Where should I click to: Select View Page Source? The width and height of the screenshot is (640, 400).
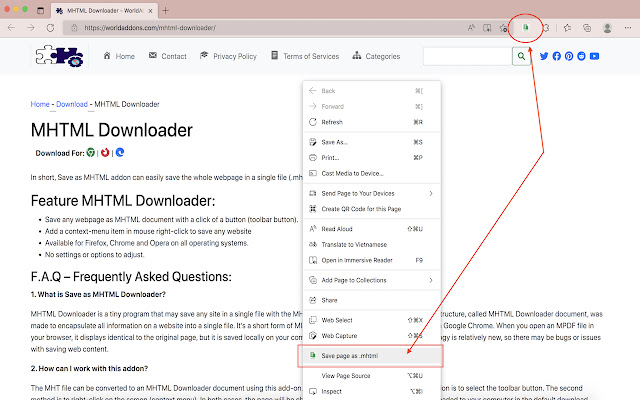click(372, 376)
